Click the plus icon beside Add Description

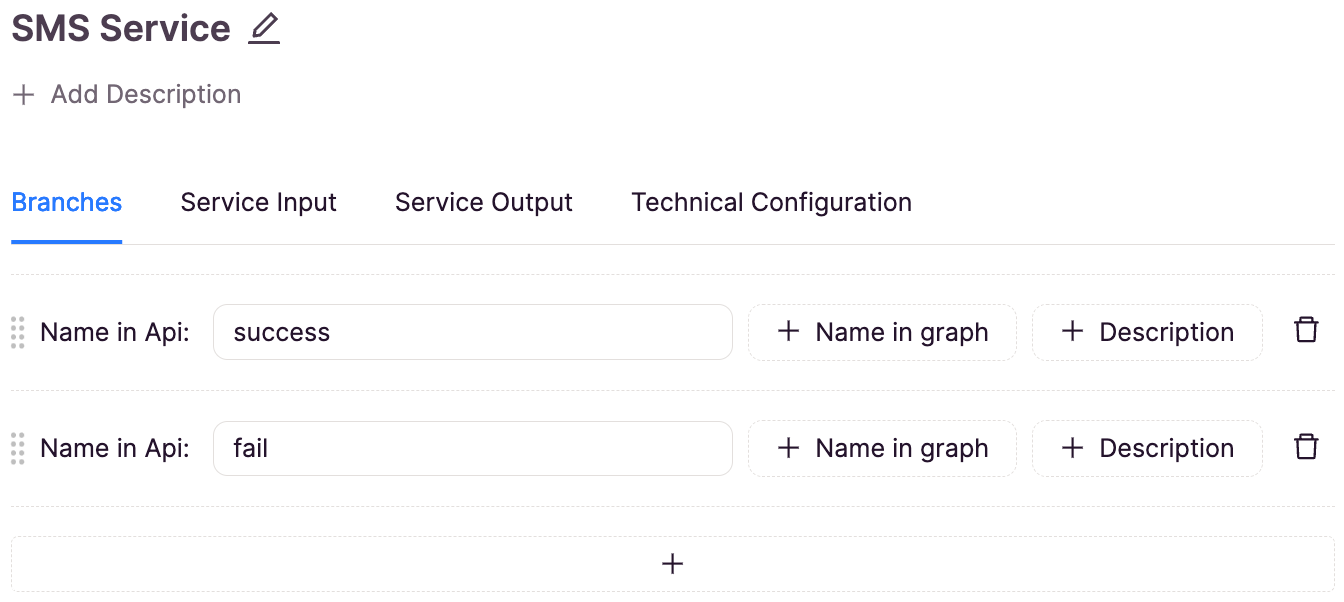click(23, 95)
